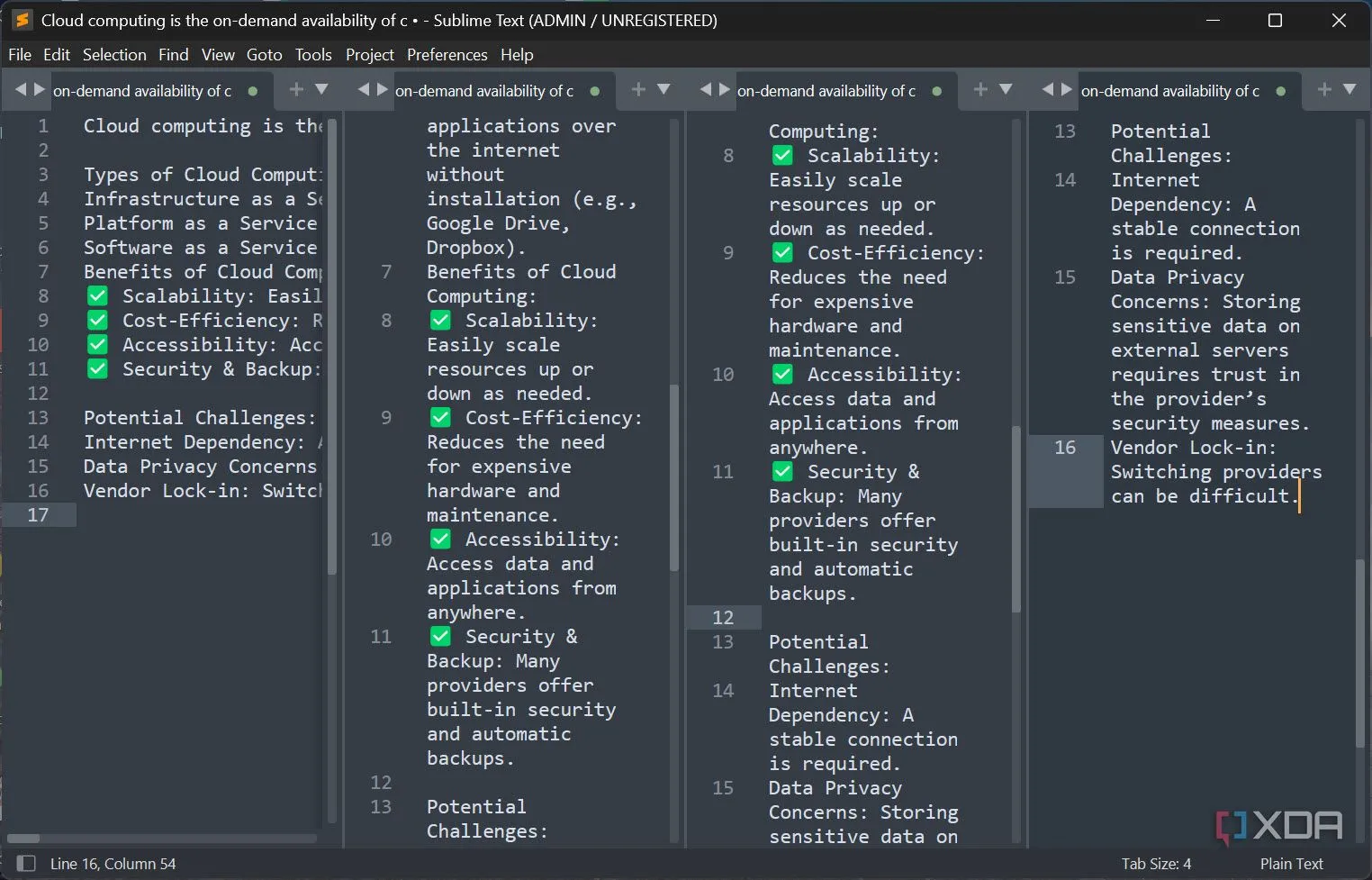The width and height of the screenshot is (1372, 880).
Task: Add a new tab in the third pane
Action: (980, 90)
